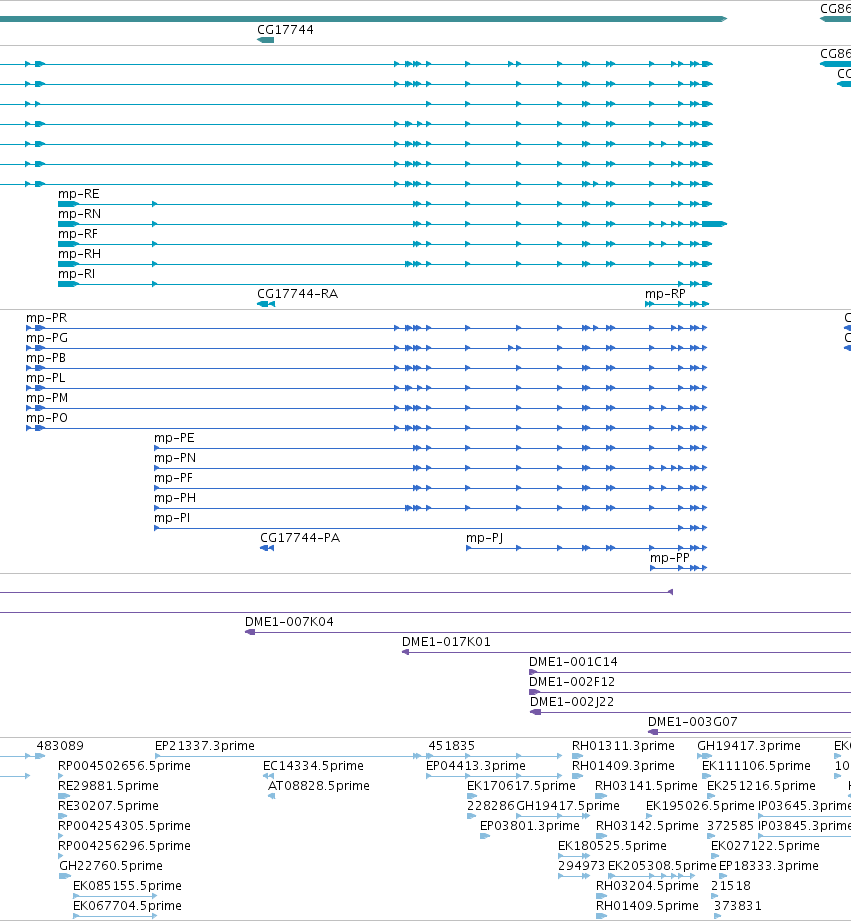Select protein track mp-PO
The height and width of the screenshot is (921, 851).
point(366,428)
